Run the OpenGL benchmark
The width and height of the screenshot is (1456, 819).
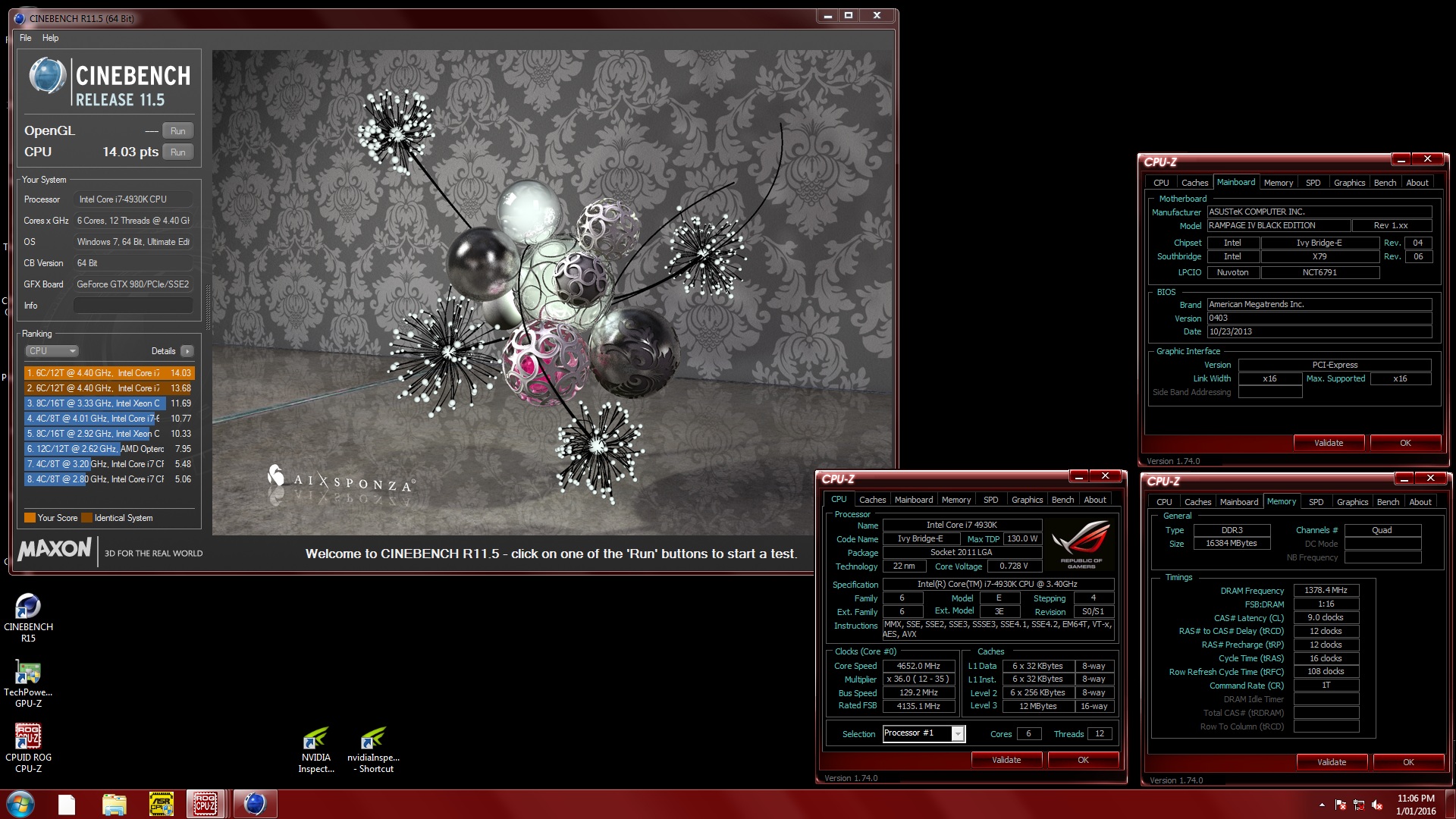click(x=178, y=131)
